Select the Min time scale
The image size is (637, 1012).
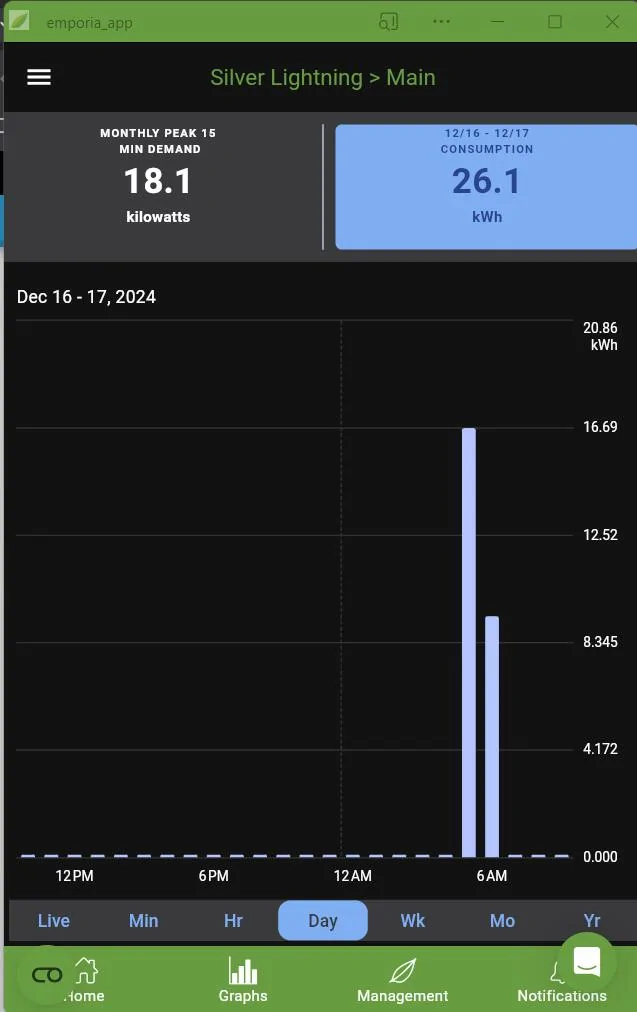[x=144, y=921]
